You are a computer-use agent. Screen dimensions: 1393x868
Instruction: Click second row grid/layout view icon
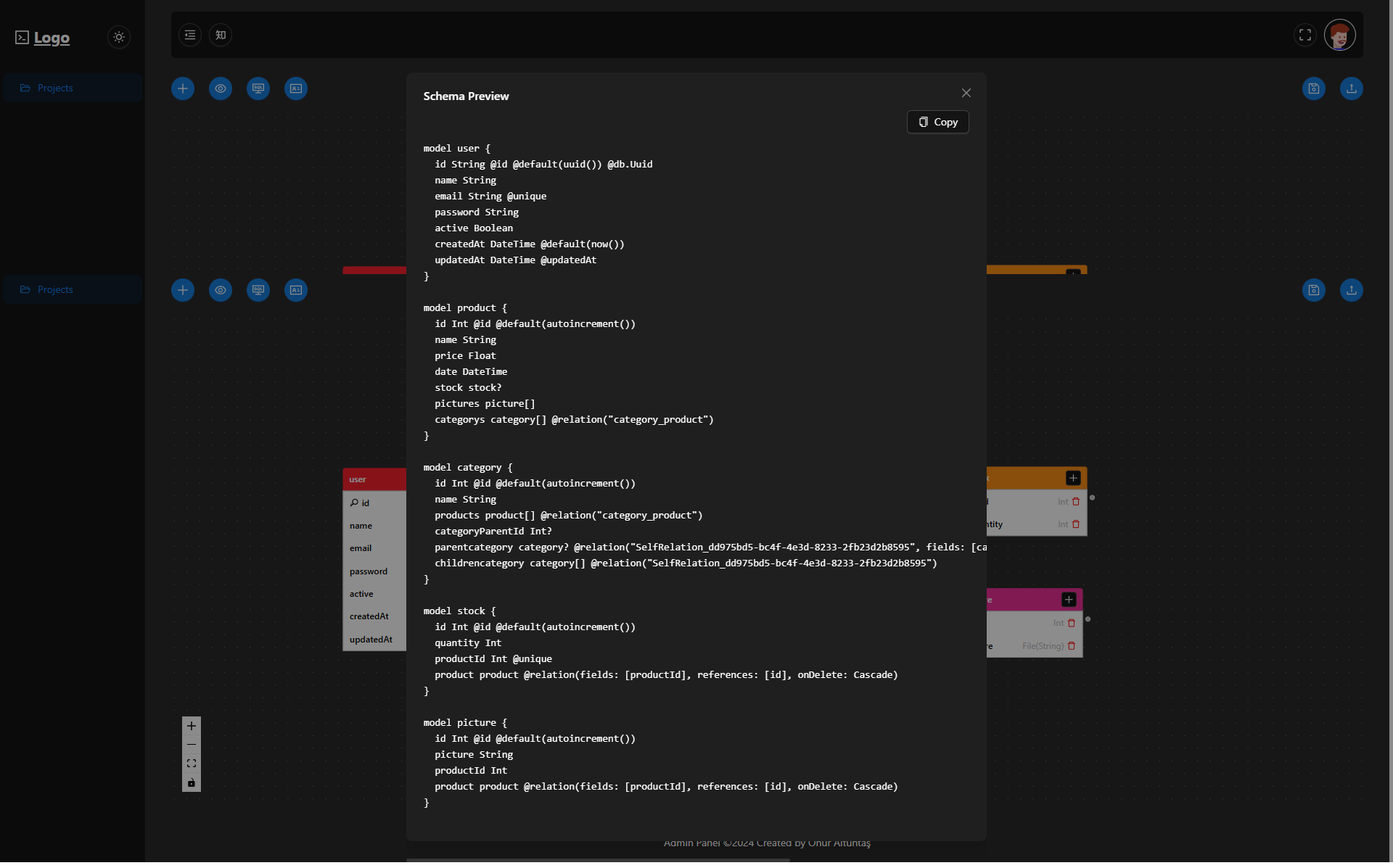296,289
